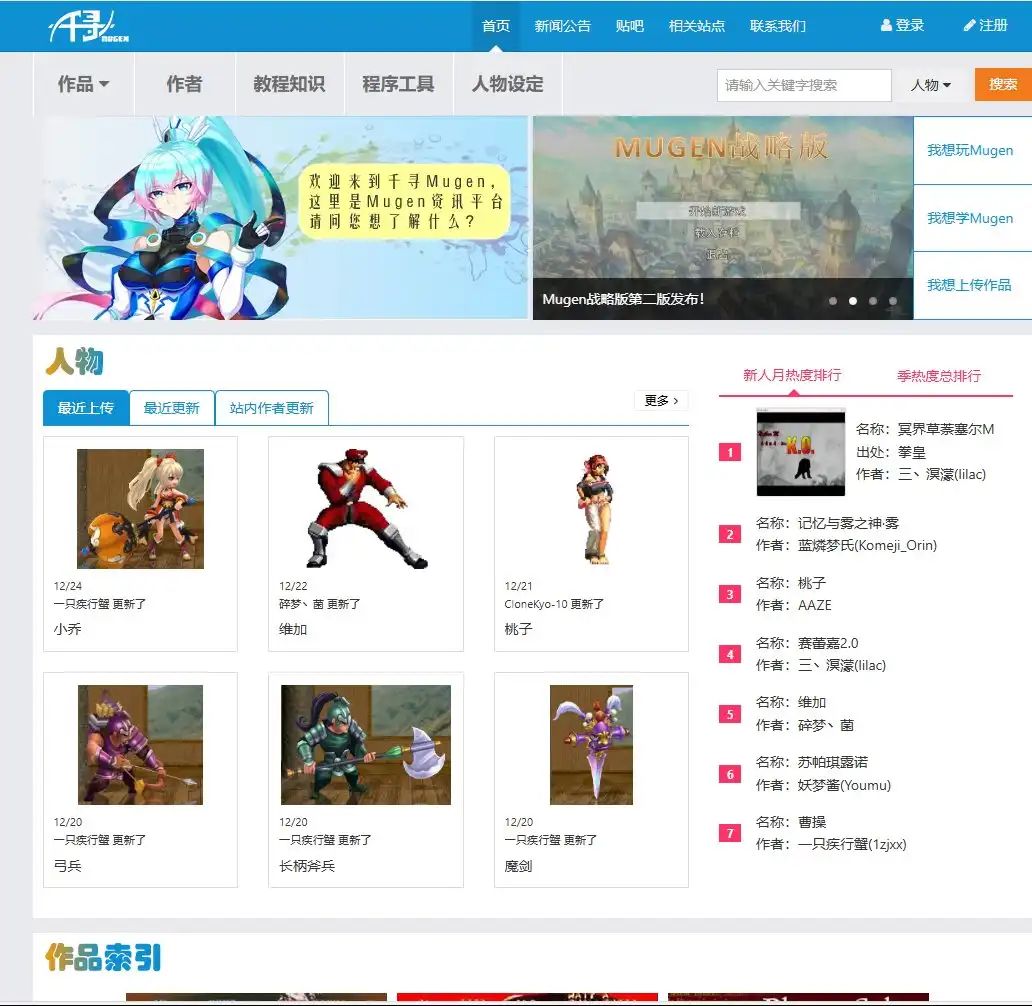Open the 作者 section
The width and height of the screenshot is (1032, 1006).
184,84
